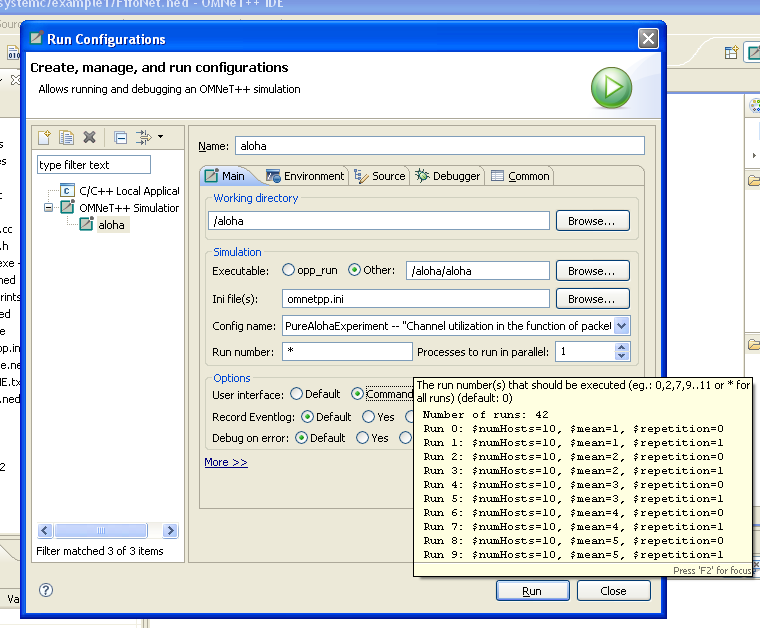Choose Other executable option
This screenshot has width=760, height=628.
pyautogui.click(x=354, y=269)
